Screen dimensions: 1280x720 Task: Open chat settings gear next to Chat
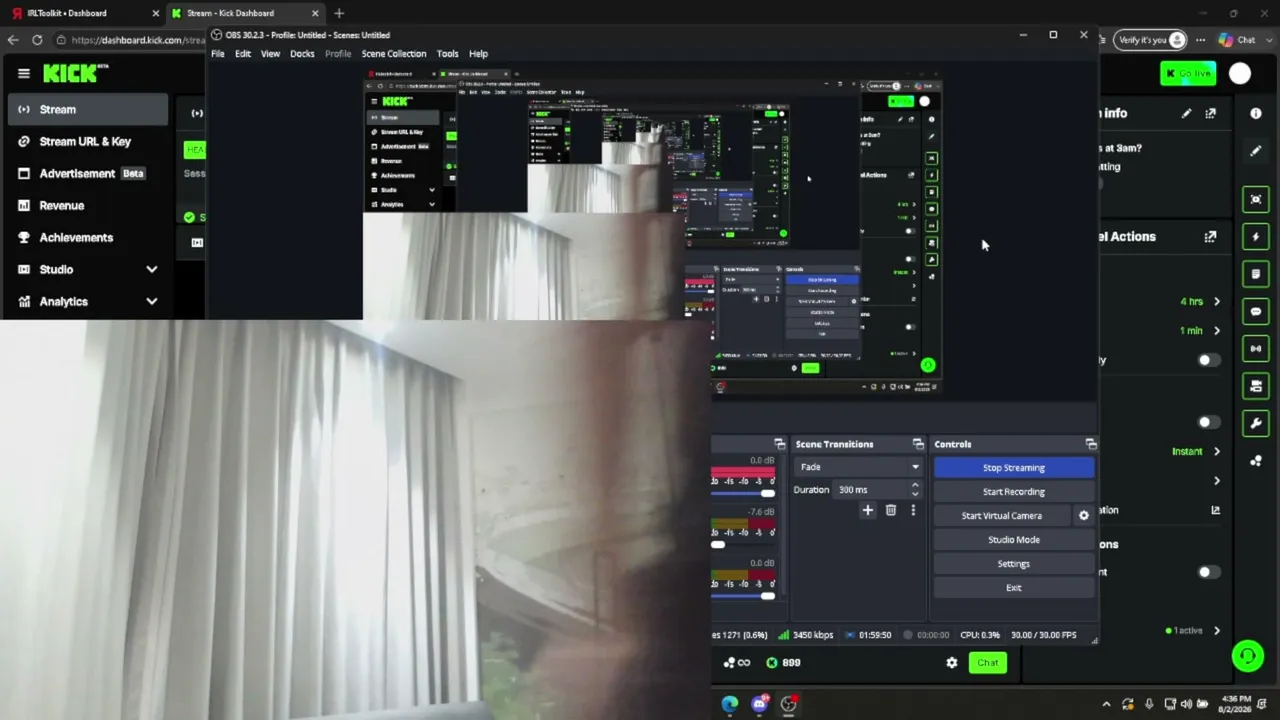click(951, 662)
